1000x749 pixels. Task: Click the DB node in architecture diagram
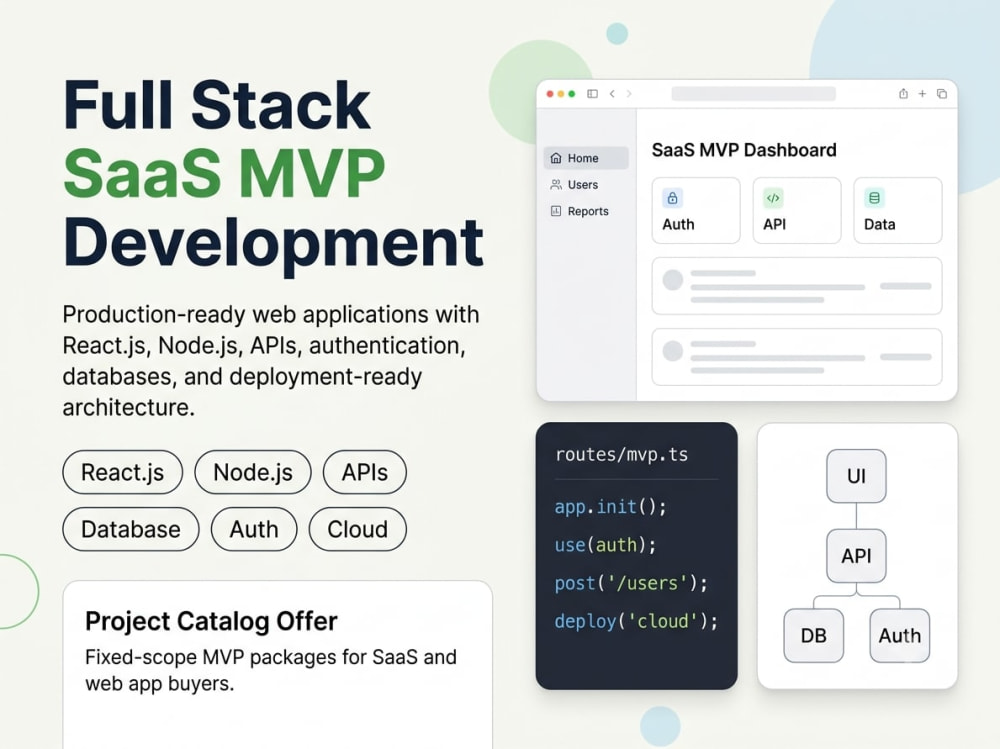(814, 635)
